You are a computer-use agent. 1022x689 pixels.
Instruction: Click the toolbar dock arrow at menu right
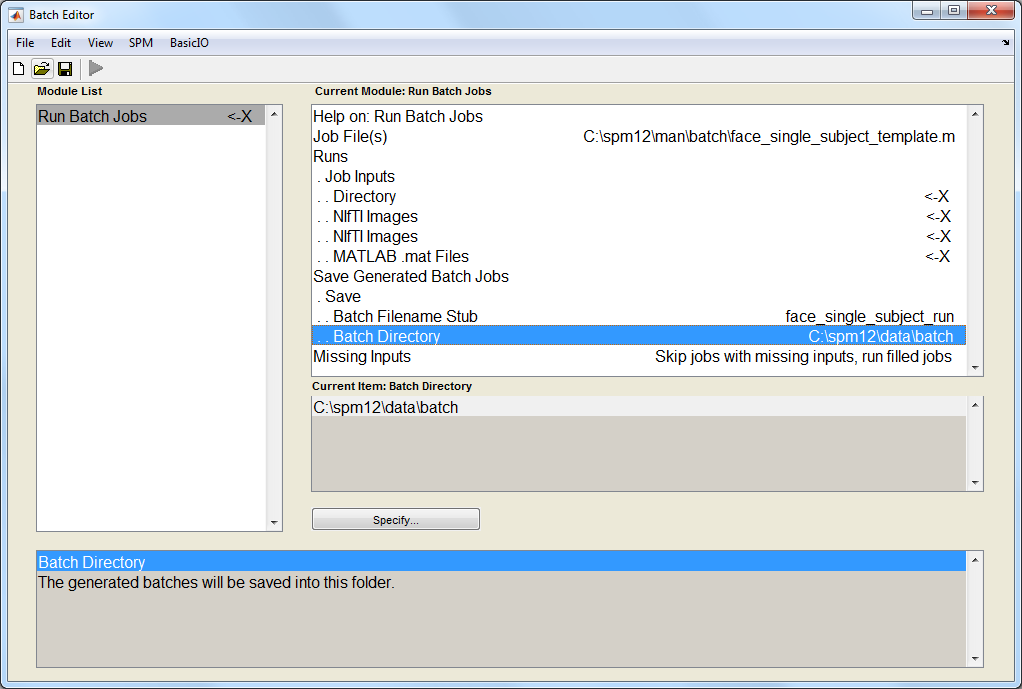[1005, 43]
